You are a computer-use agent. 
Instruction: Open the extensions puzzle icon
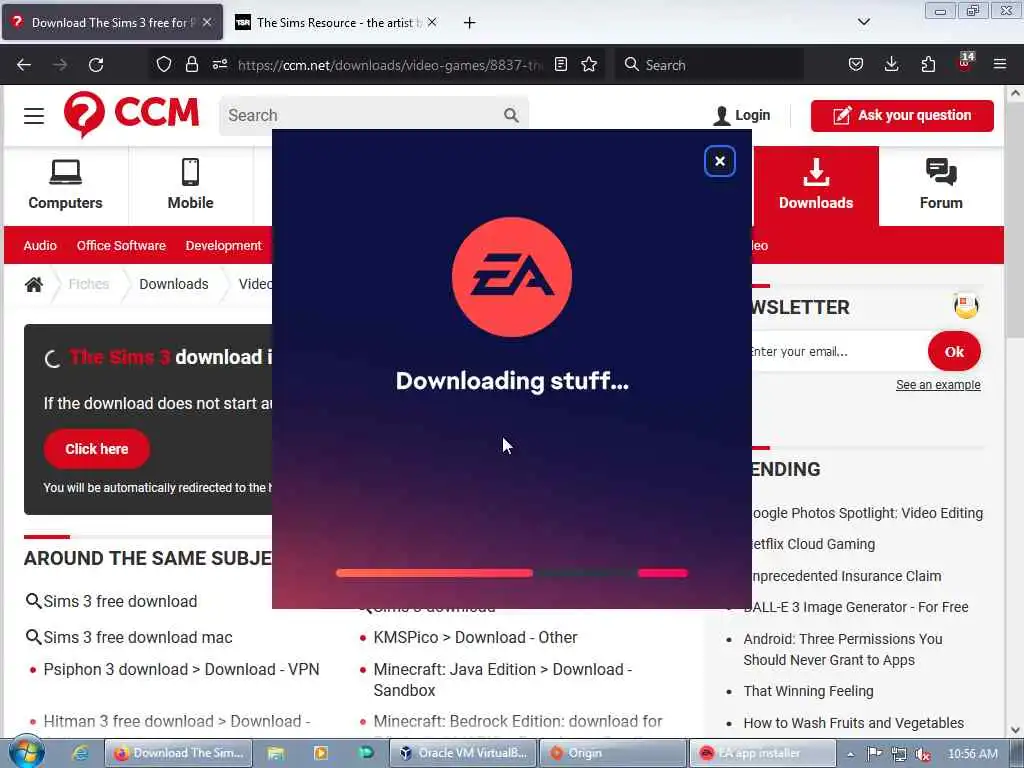(928, 64)
